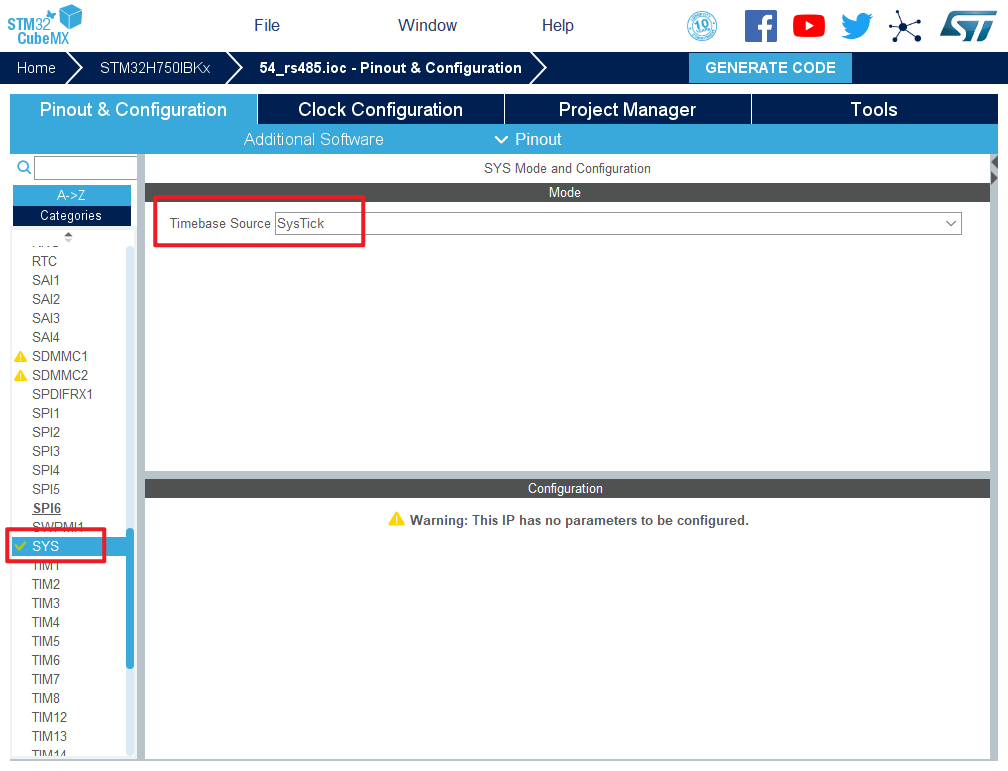Viewport: 1008px width, 771px height.
Task: Select Categories sorting view
Action: 71,215
